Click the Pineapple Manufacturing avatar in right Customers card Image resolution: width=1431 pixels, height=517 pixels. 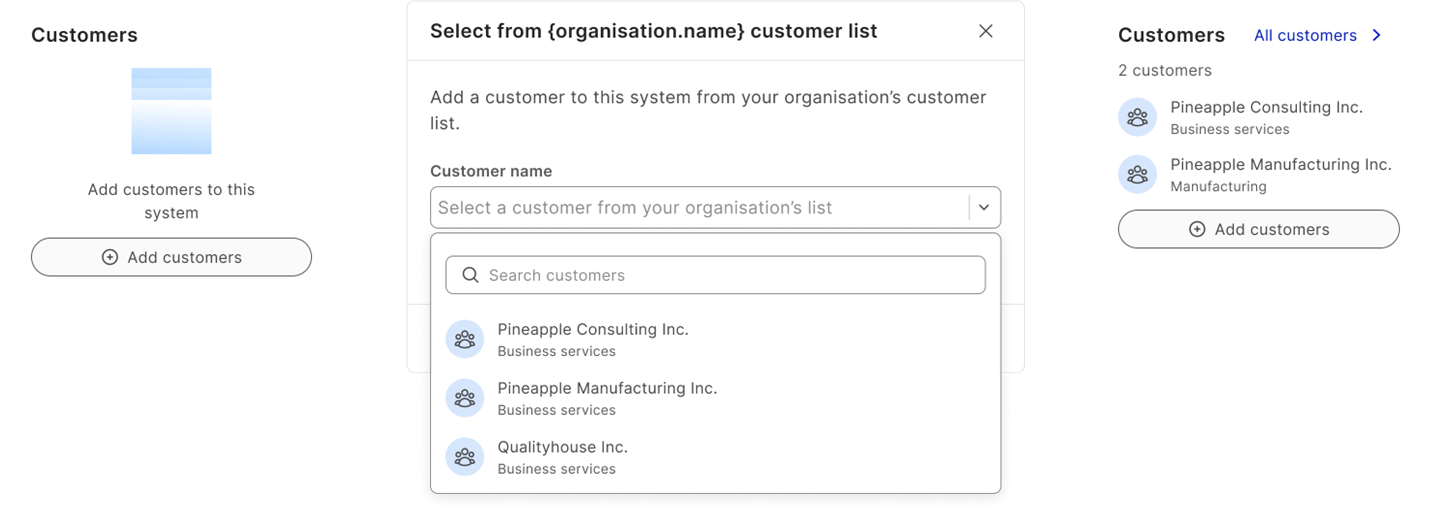click(1137, 175)
